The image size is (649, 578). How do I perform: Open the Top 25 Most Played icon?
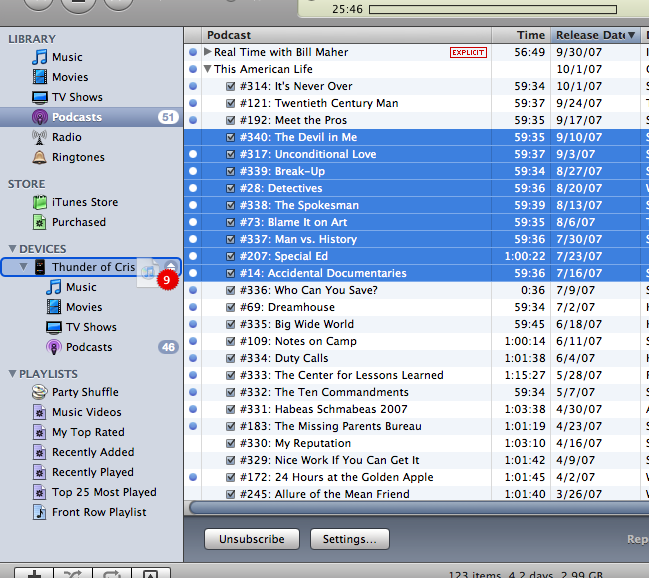(39, 492)
